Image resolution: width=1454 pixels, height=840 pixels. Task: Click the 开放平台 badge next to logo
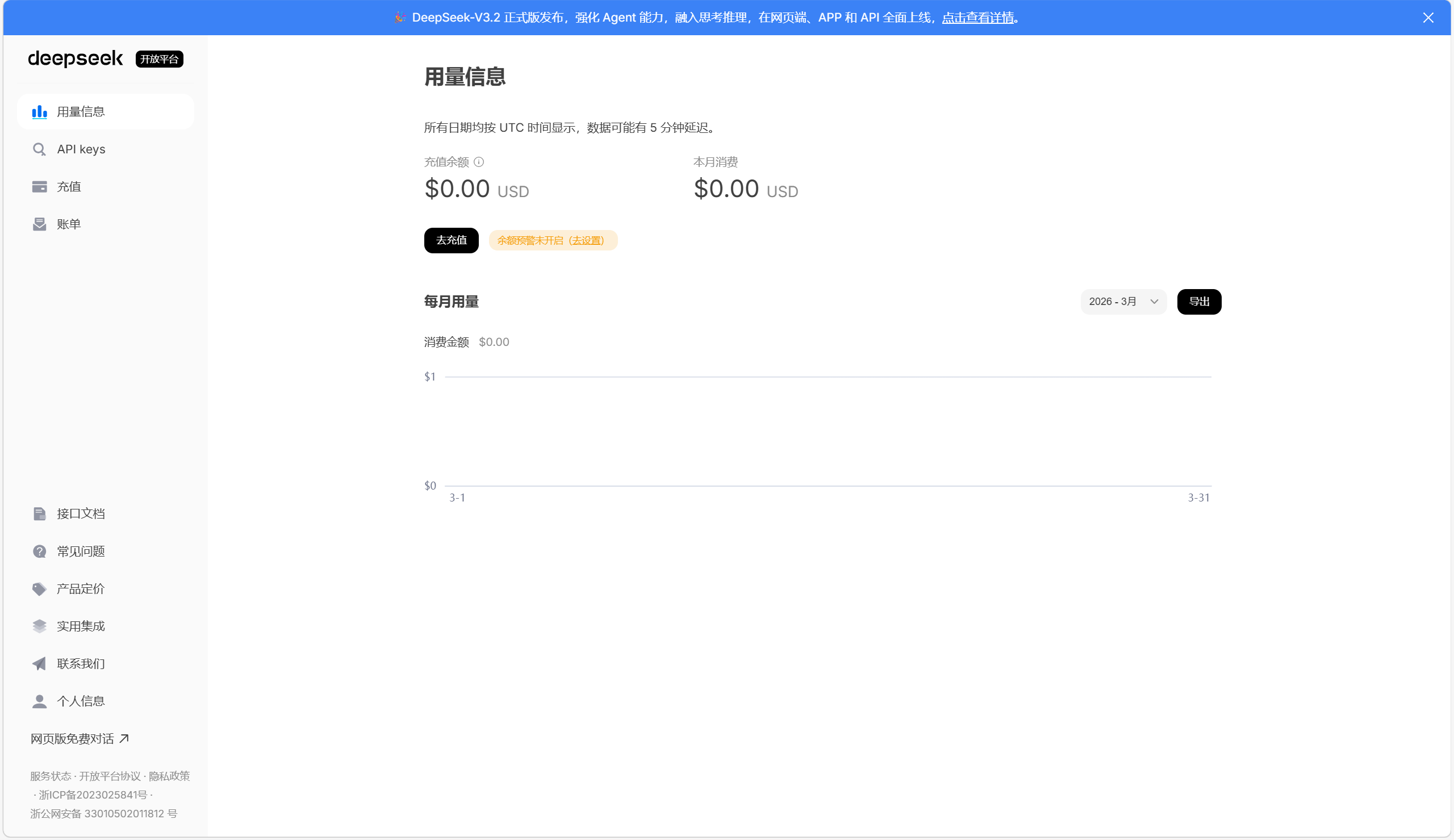tap(159, 59)
